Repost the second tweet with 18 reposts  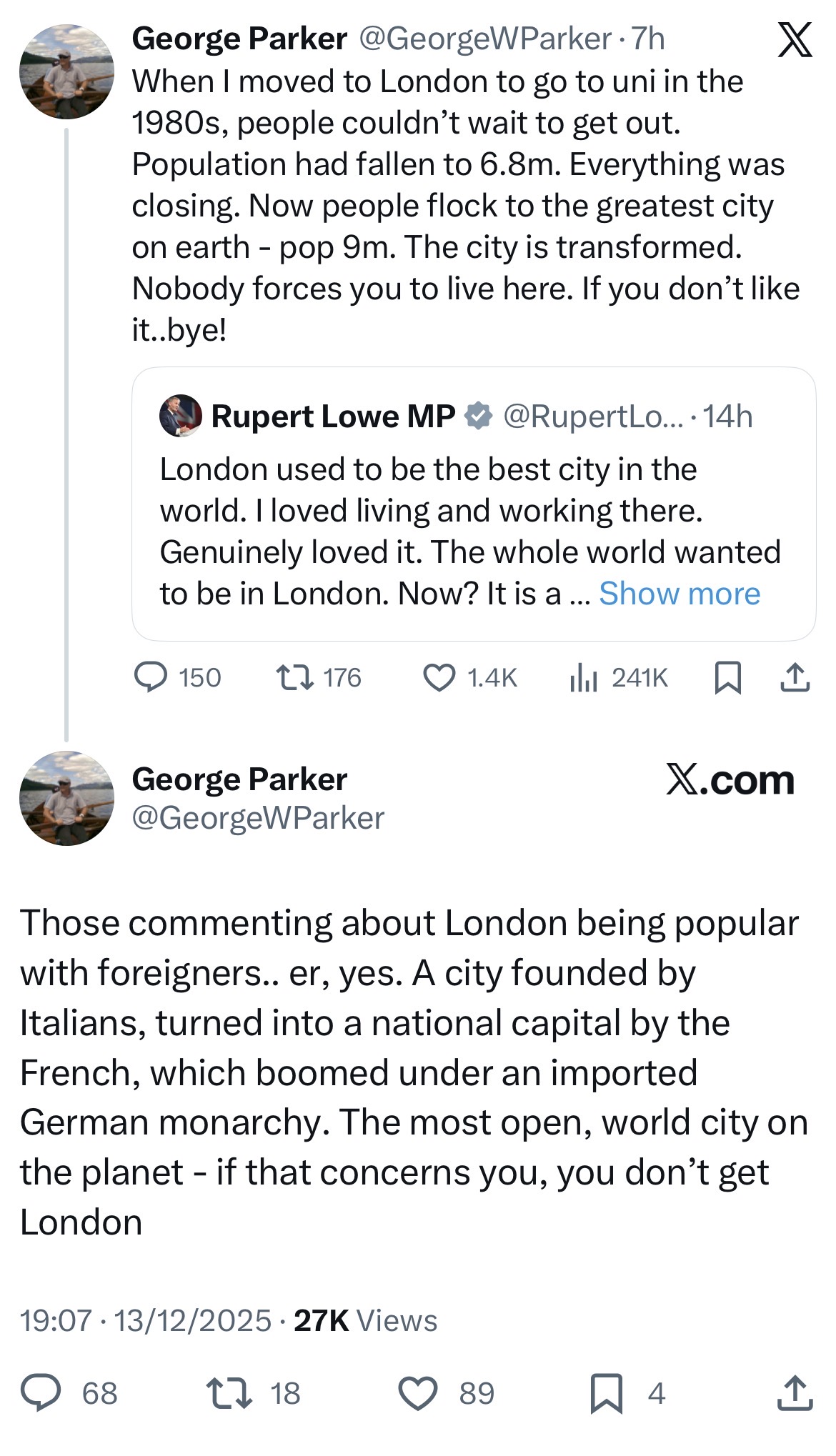click(x=229, y=1393)
